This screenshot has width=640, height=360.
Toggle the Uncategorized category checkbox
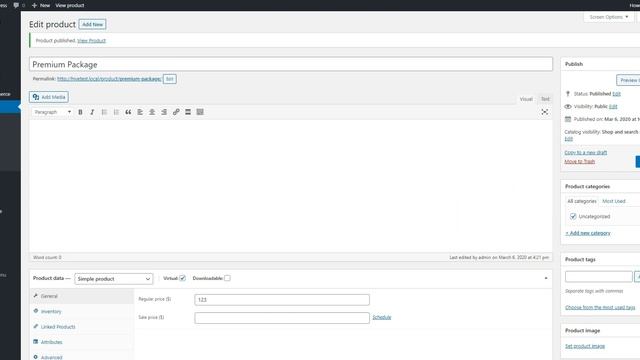click(573, 216)
